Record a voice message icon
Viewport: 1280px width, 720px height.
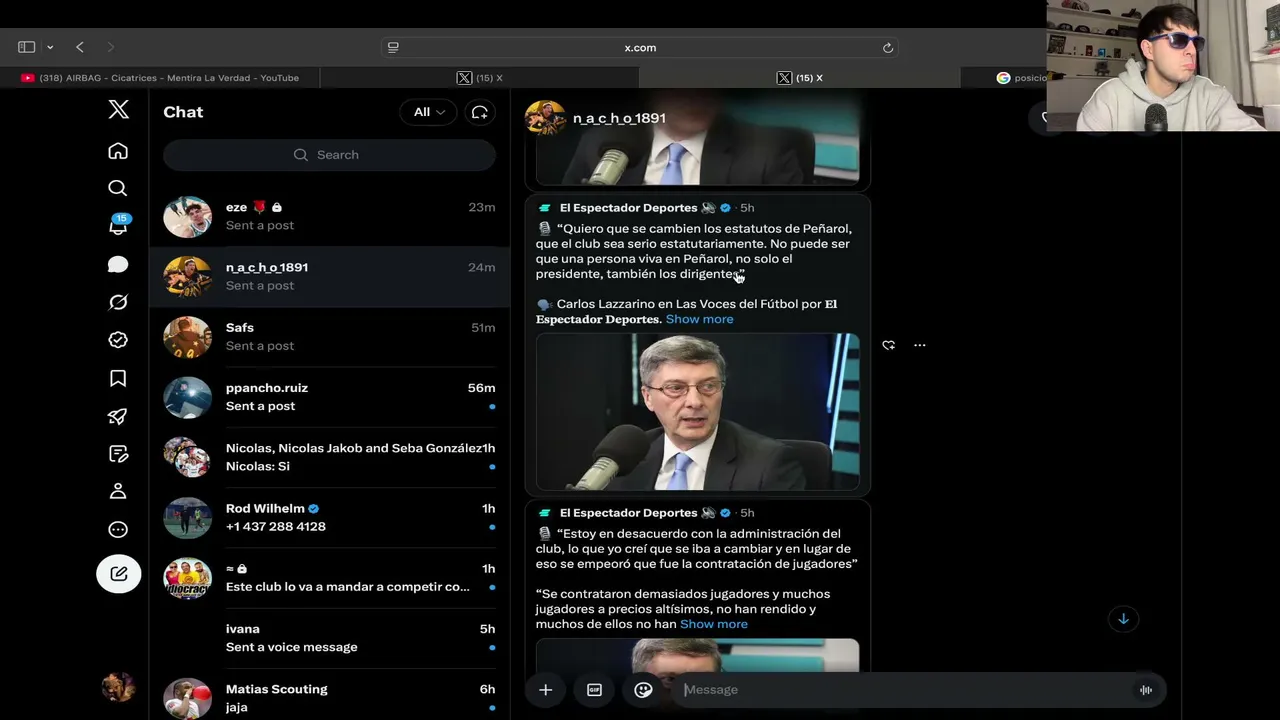pos(1146,689)
